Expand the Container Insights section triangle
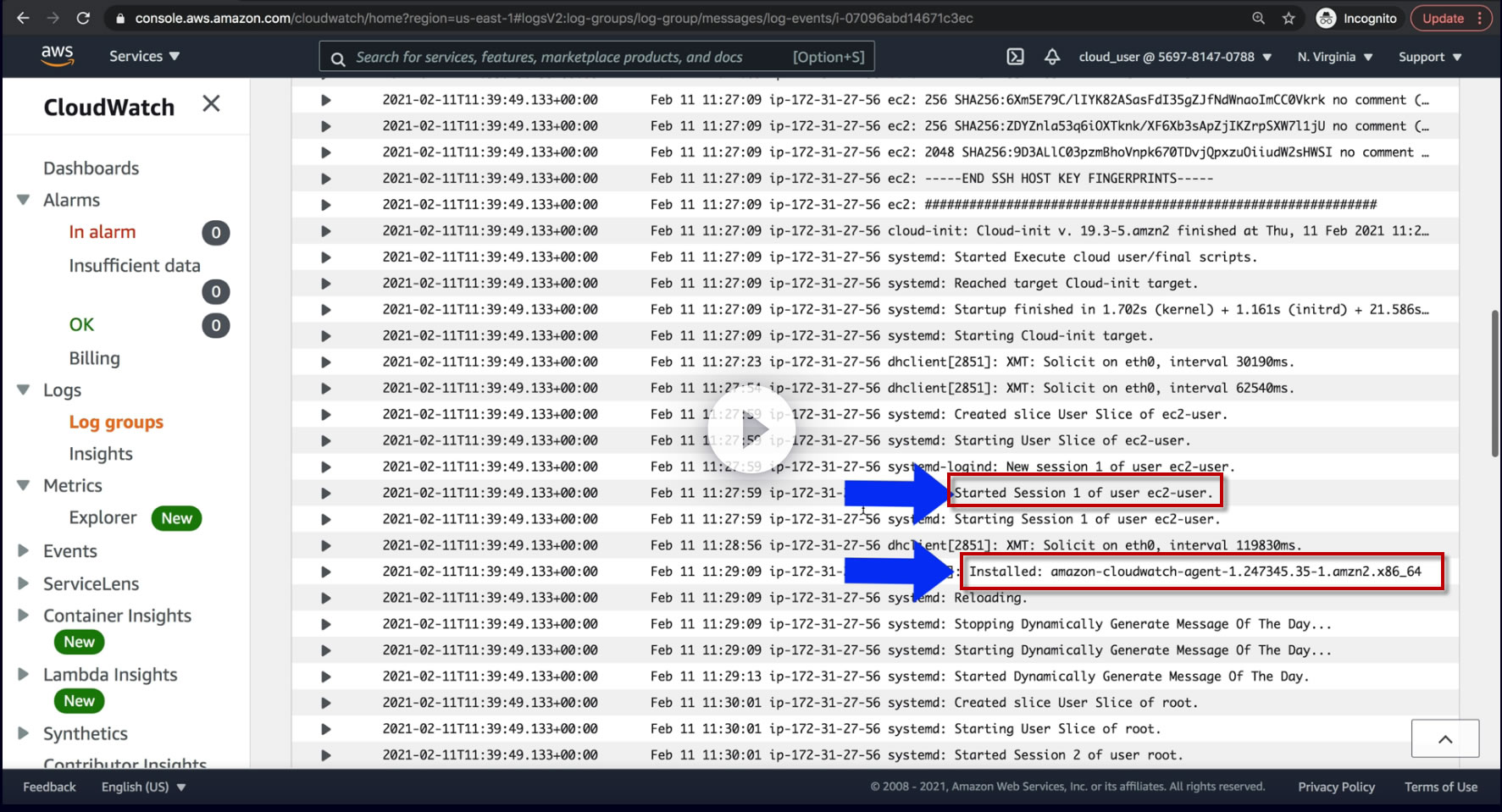The height and width of the screenshot is (812, 1502). click(24, 616)
